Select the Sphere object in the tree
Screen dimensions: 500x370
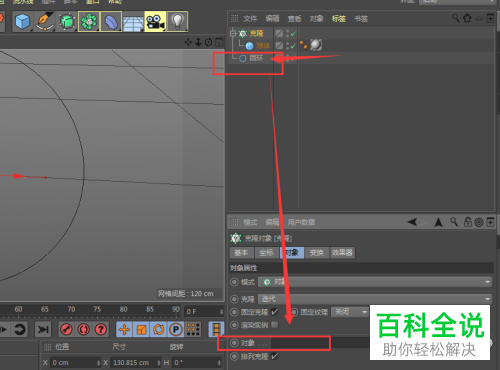pyautogui.click(x=263, y=46)
